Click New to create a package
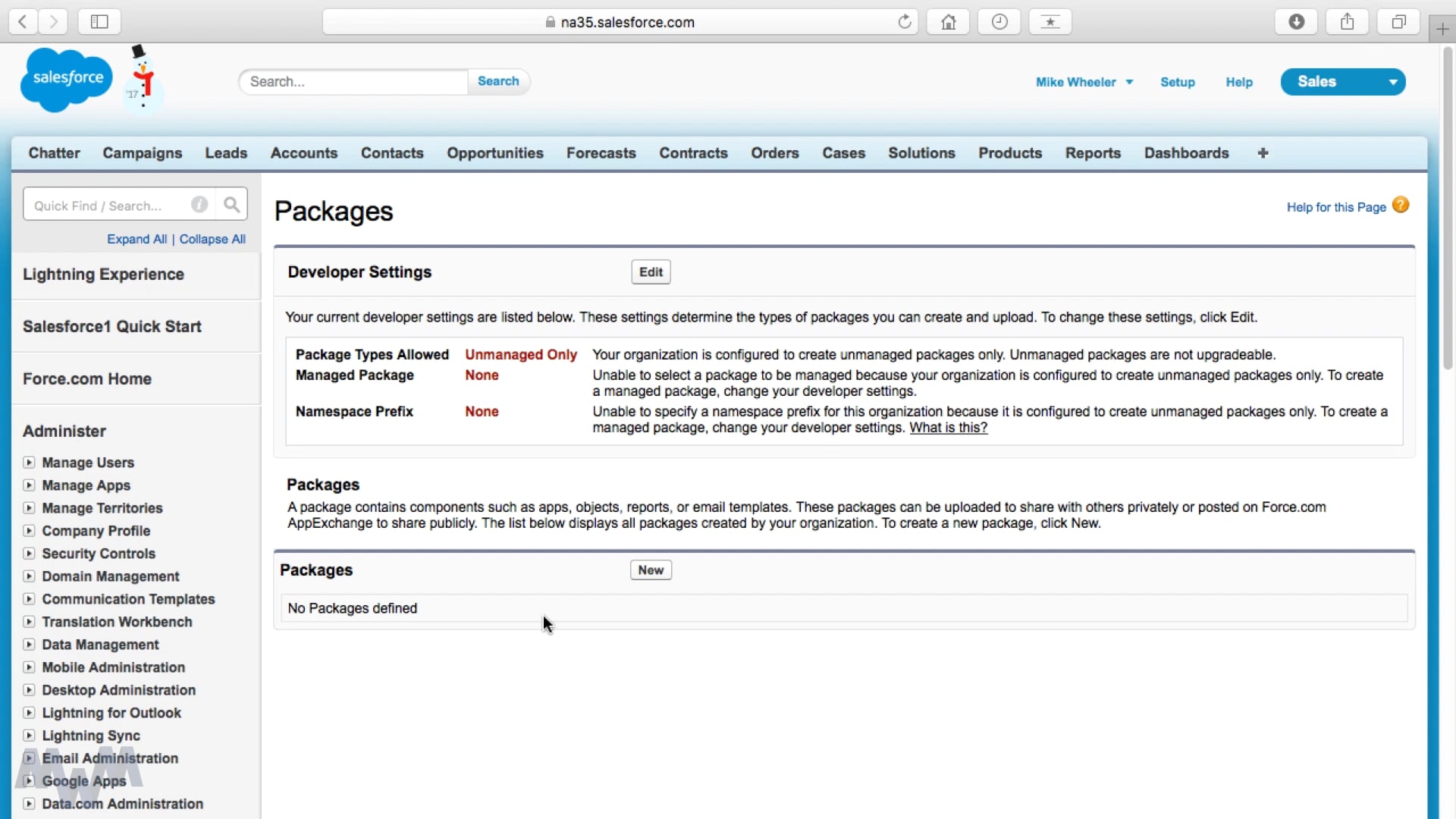1456x819 pixels. (x=651, y=570)
